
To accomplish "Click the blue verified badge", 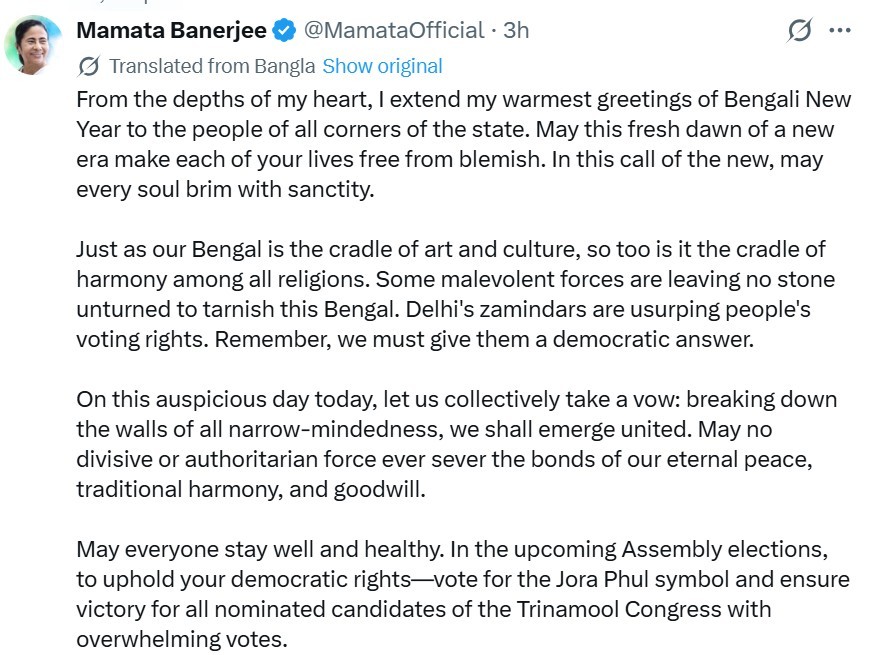I will point(284,31).
